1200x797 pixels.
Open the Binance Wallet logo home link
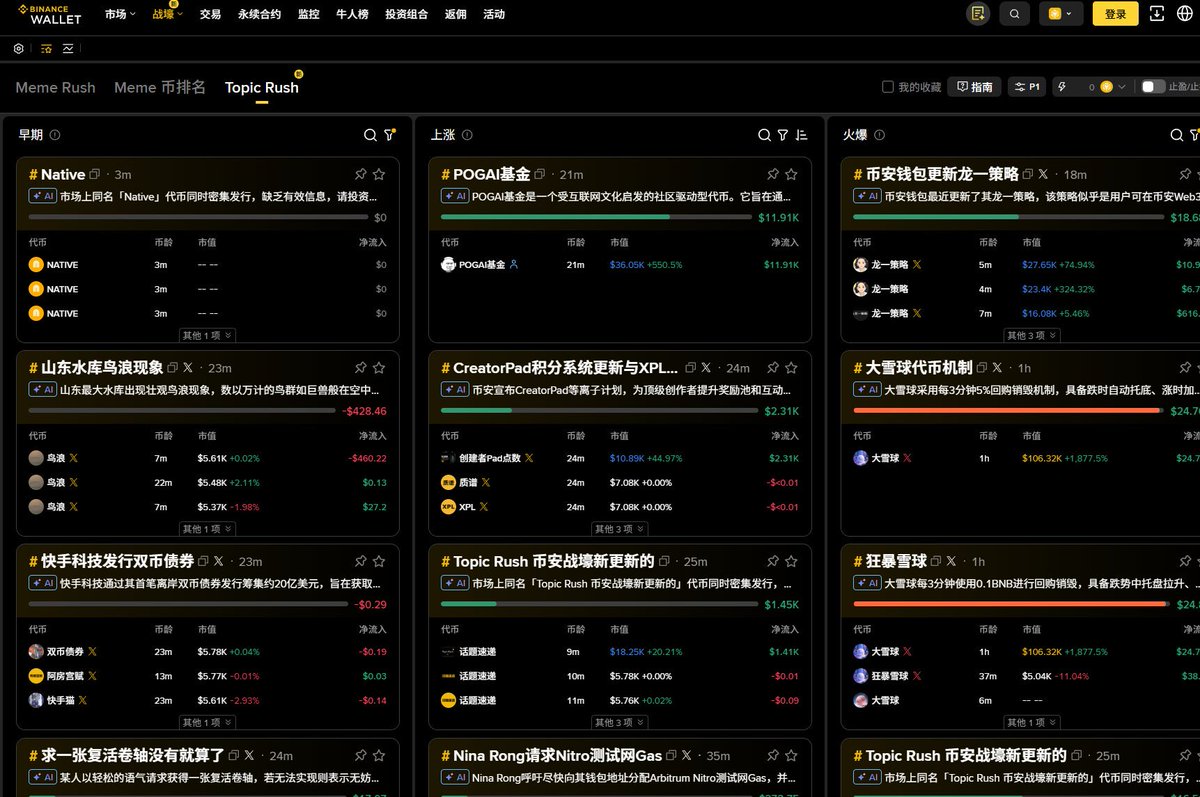click(x=50, y=14)
